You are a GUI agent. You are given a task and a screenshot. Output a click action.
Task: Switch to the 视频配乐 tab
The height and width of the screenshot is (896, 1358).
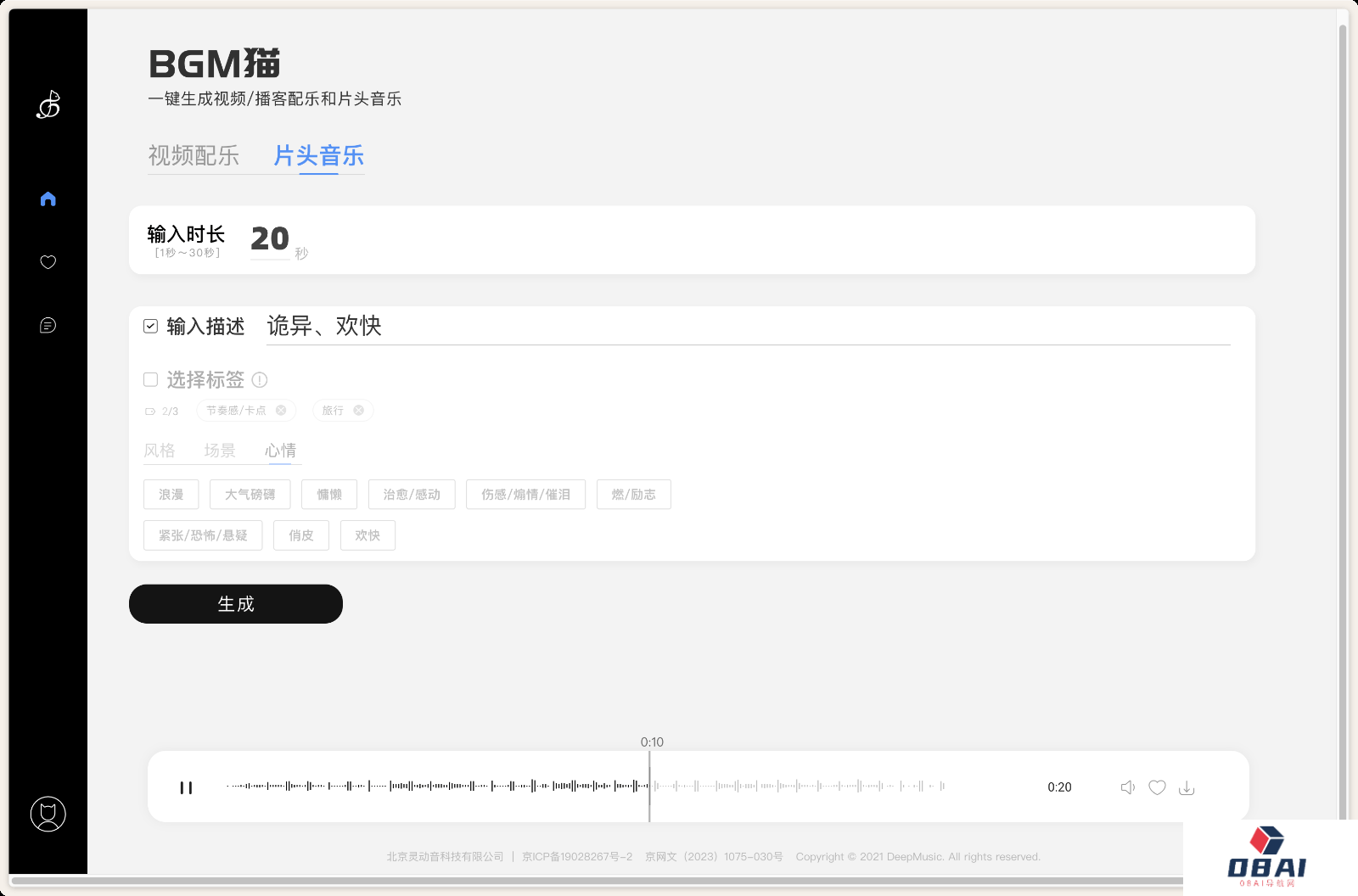tap(194, 155)
